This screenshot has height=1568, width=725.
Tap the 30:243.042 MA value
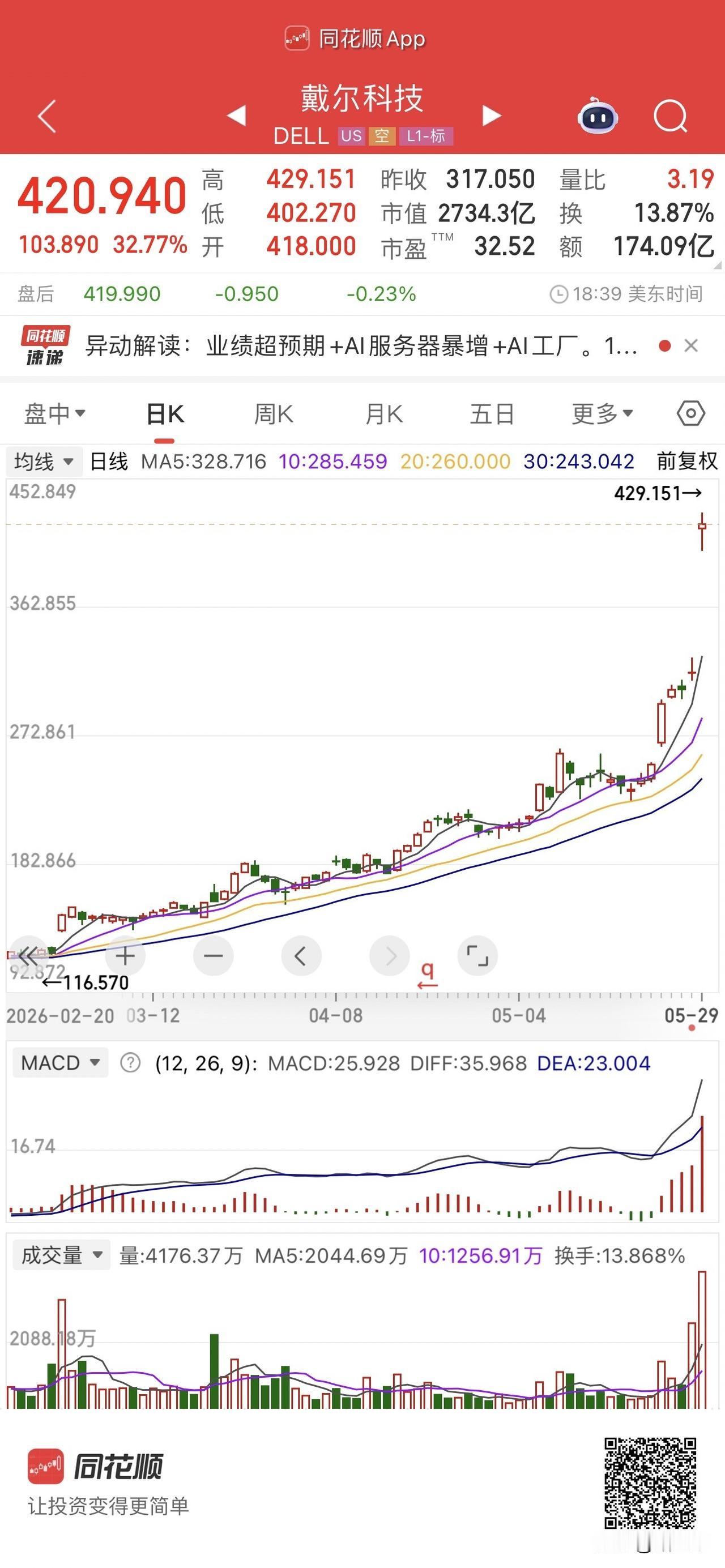(x=578, y=462)
